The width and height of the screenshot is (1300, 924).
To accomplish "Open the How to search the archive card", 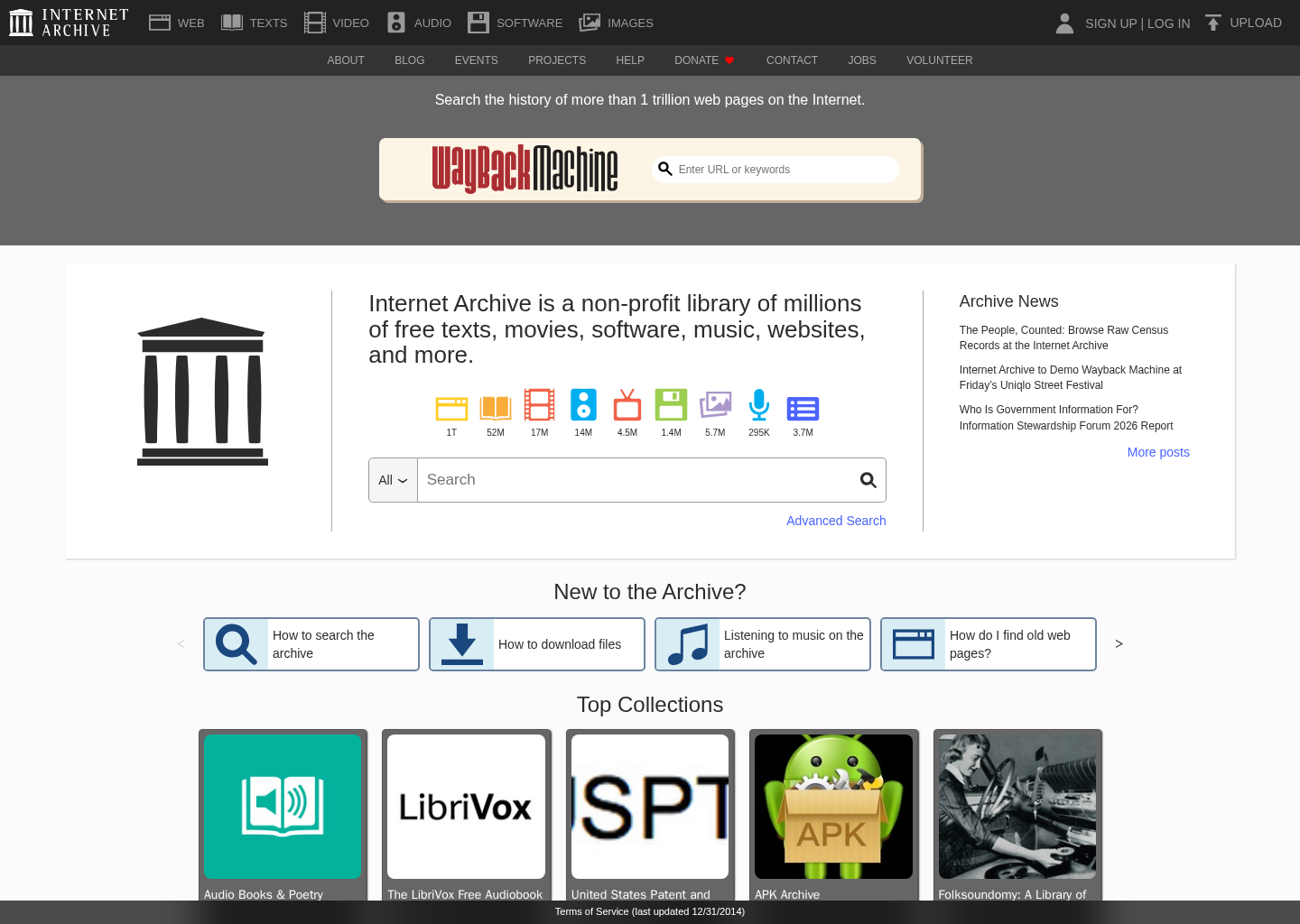I will (x=311, y=644).
